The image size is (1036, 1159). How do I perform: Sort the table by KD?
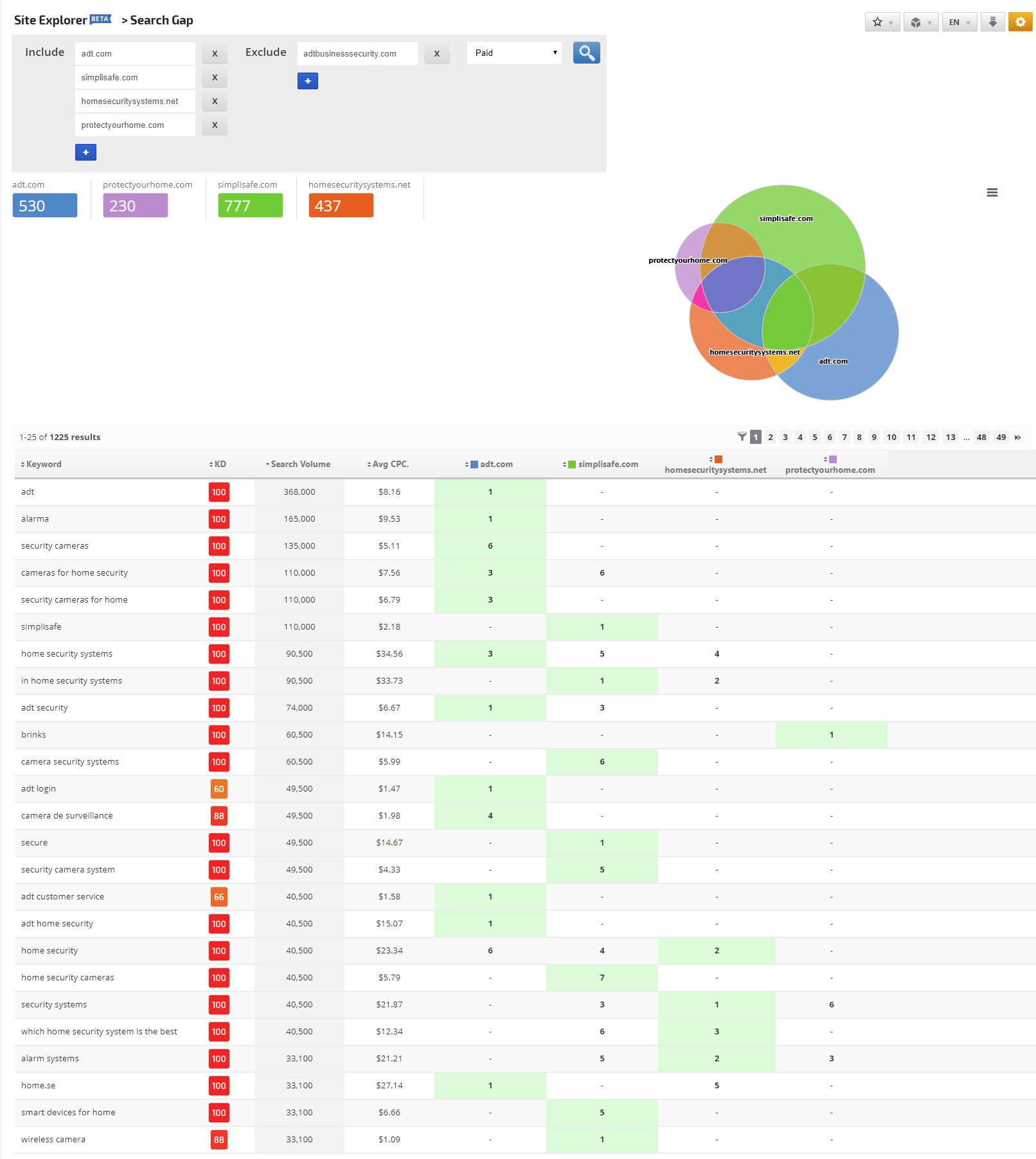pyautogui.click(x=218, y=464)
